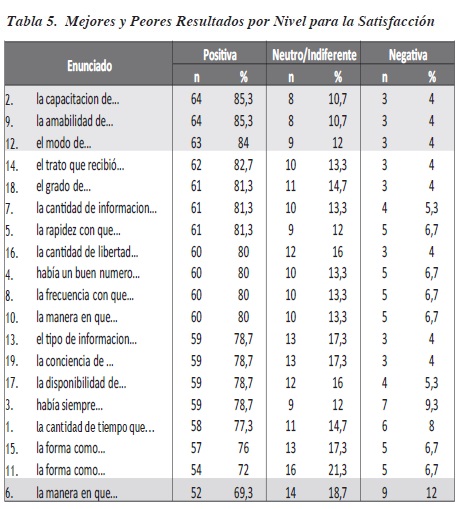Click 'la disponibilidad de...' statement

coord(81,383)
